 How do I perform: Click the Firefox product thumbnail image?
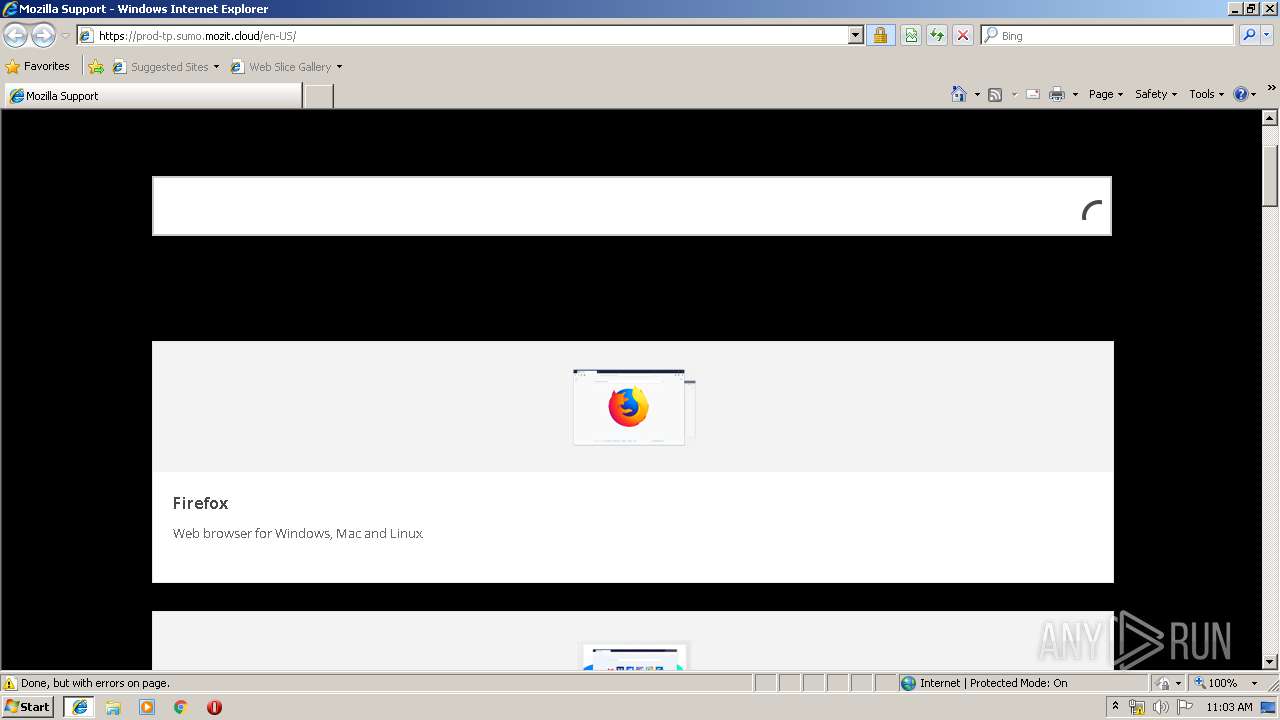point(633,407)
